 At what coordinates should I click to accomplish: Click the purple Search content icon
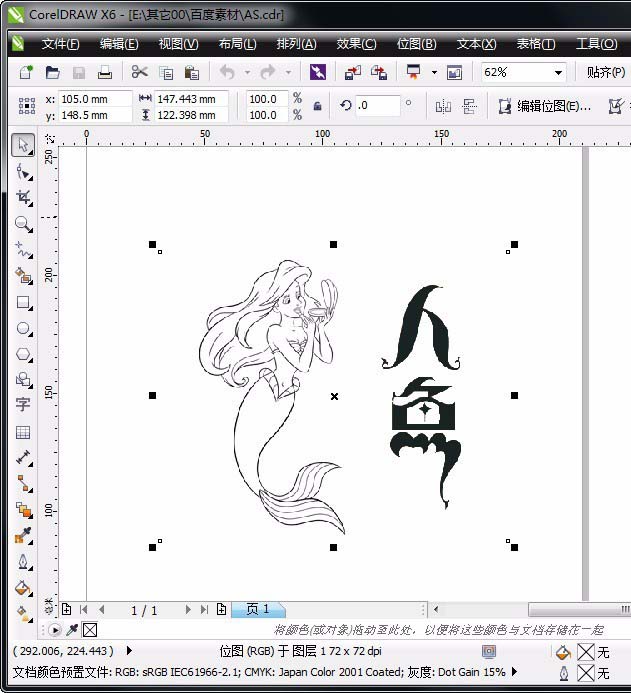[318, 72]
